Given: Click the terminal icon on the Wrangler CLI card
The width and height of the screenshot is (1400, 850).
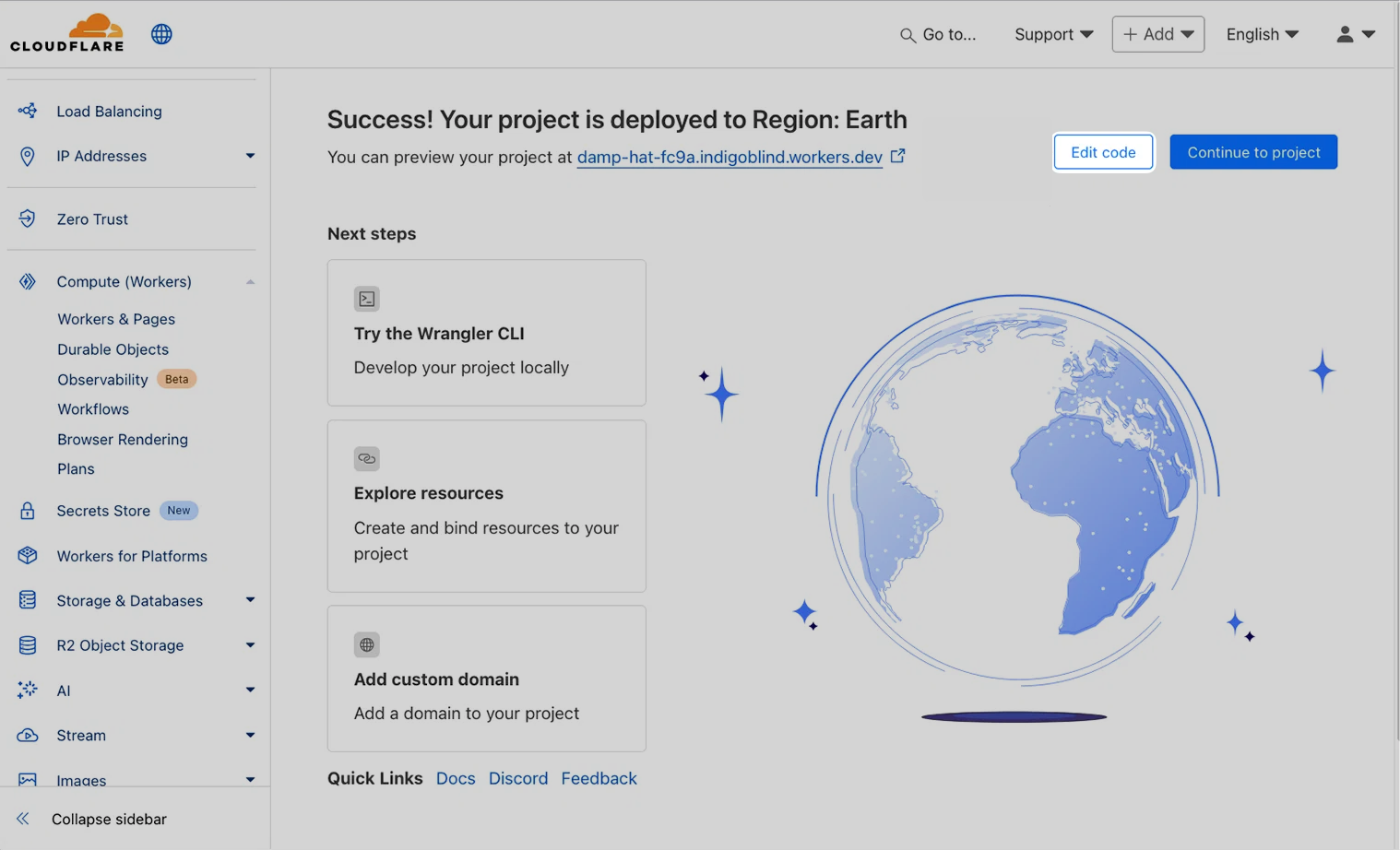Looking at the screenshot, I should tap(367, 299).
